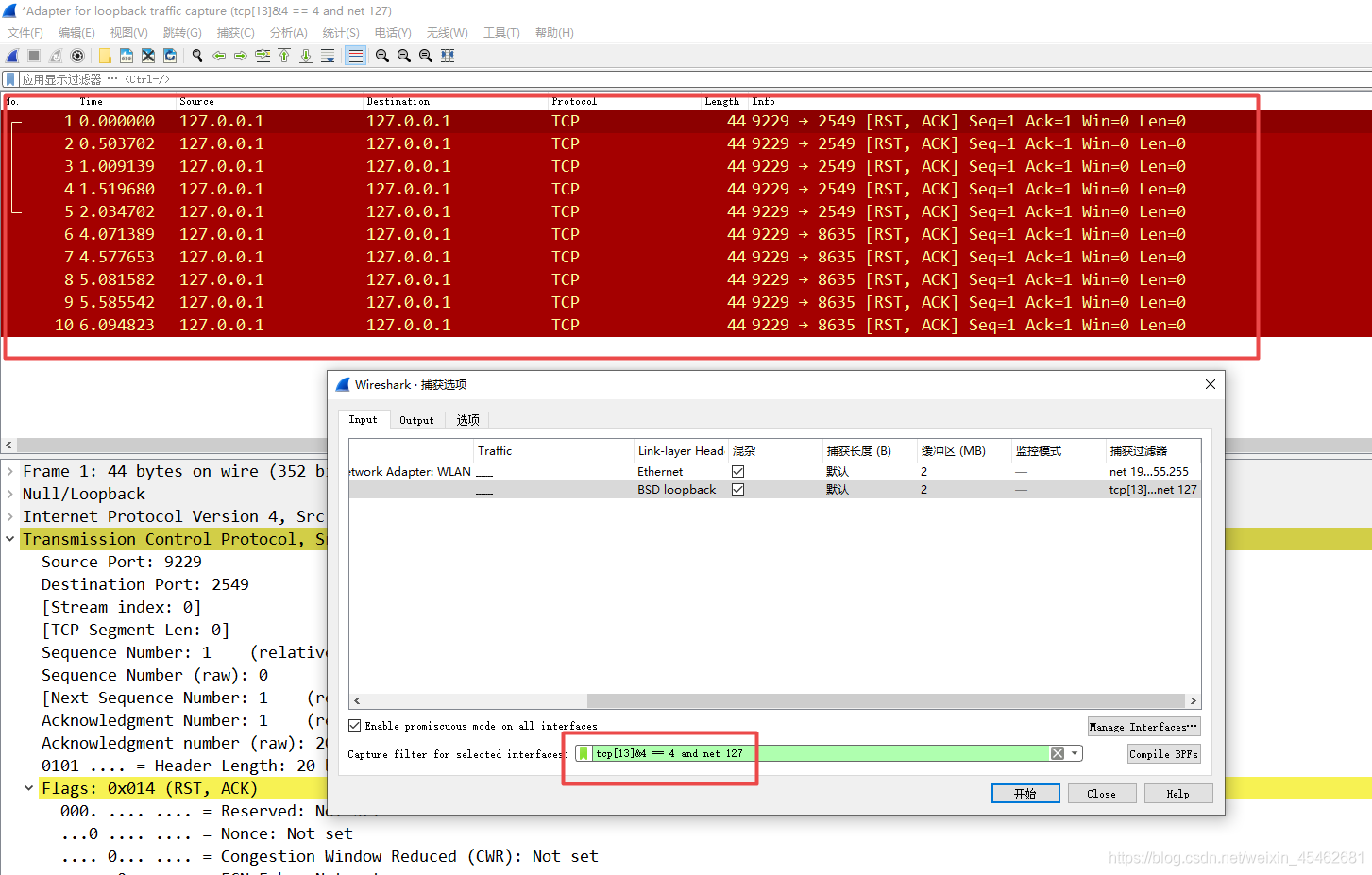Image resolution: width=1372 pixels, height=875 pixels.
Task: Open a capture file with the folder icon
Action: [x=105, y=56]
